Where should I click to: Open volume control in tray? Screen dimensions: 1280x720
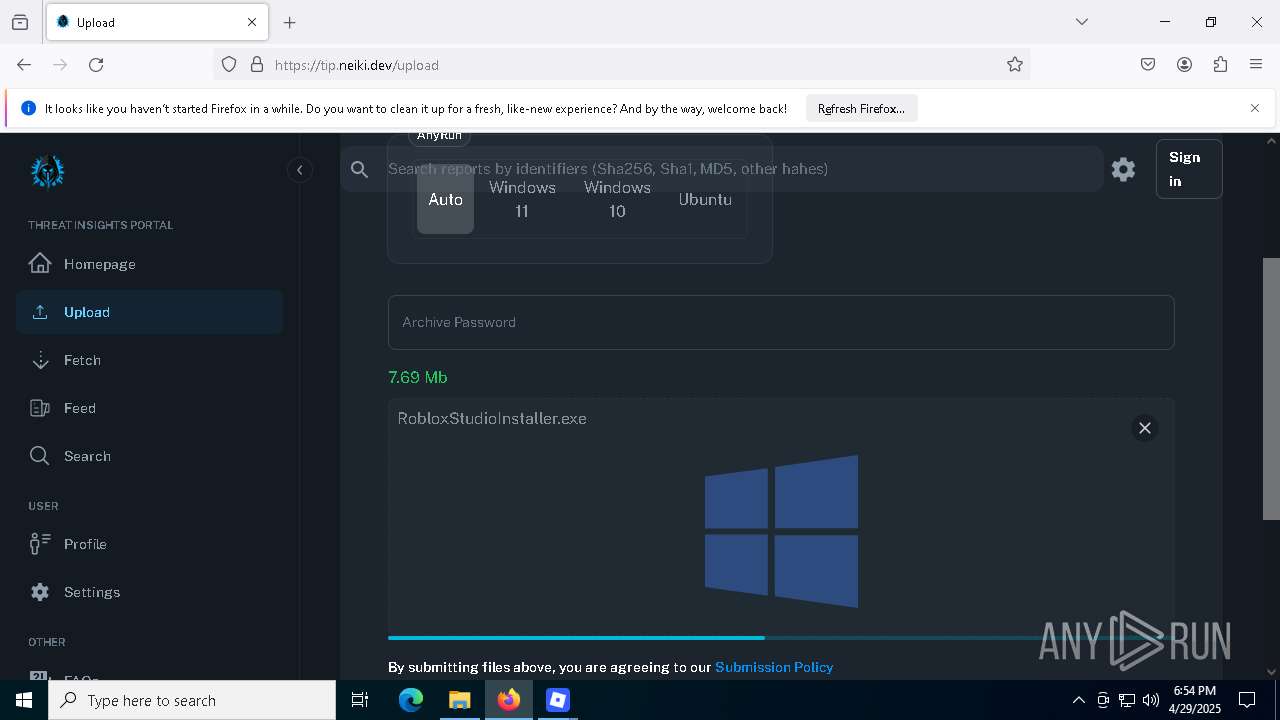[1150, 700]
